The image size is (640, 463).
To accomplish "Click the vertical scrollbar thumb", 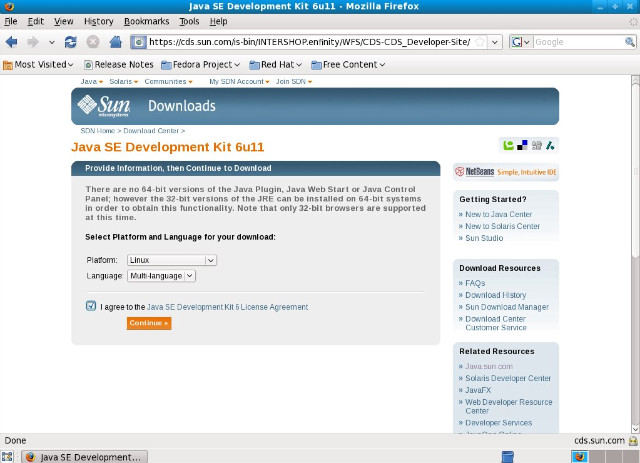I will pos(635,171).
